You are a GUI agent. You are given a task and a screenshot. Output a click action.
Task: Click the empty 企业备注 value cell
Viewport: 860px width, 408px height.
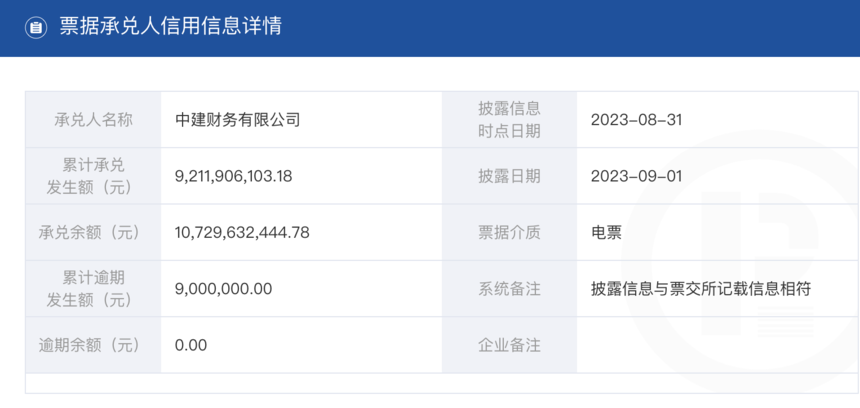click(717, 345)
